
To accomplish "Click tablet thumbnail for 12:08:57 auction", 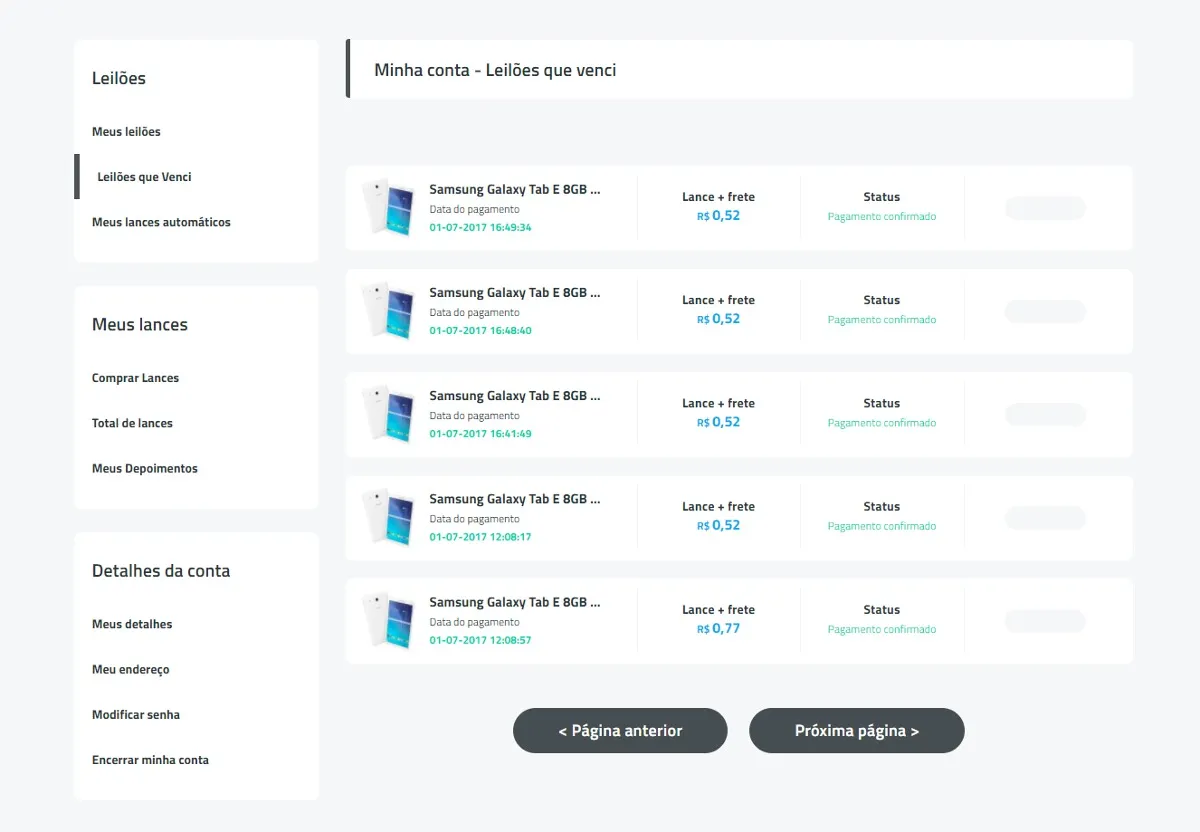I will pos(389,620).
